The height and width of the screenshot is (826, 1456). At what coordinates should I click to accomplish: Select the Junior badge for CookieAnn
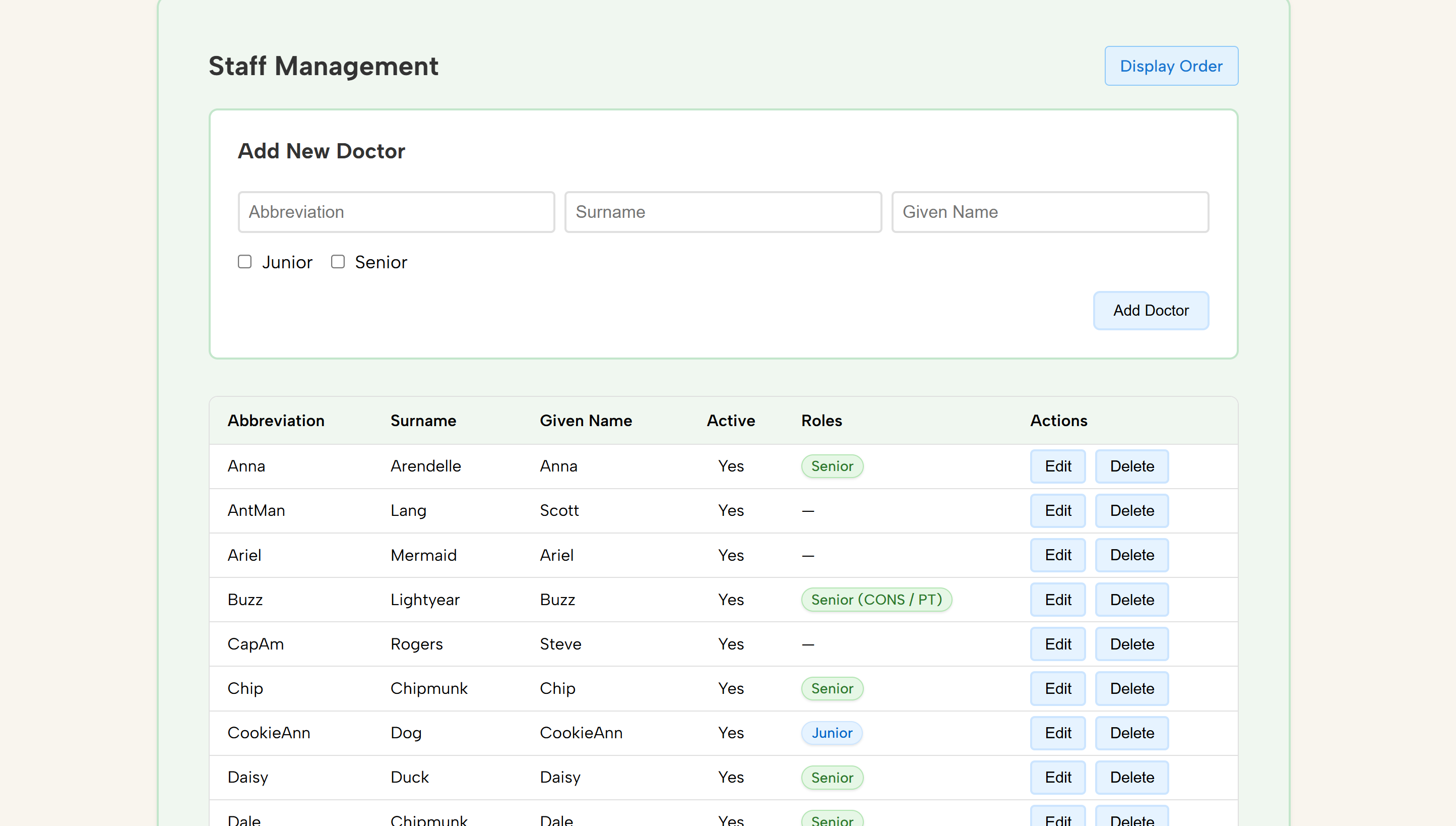pos(832,732)
